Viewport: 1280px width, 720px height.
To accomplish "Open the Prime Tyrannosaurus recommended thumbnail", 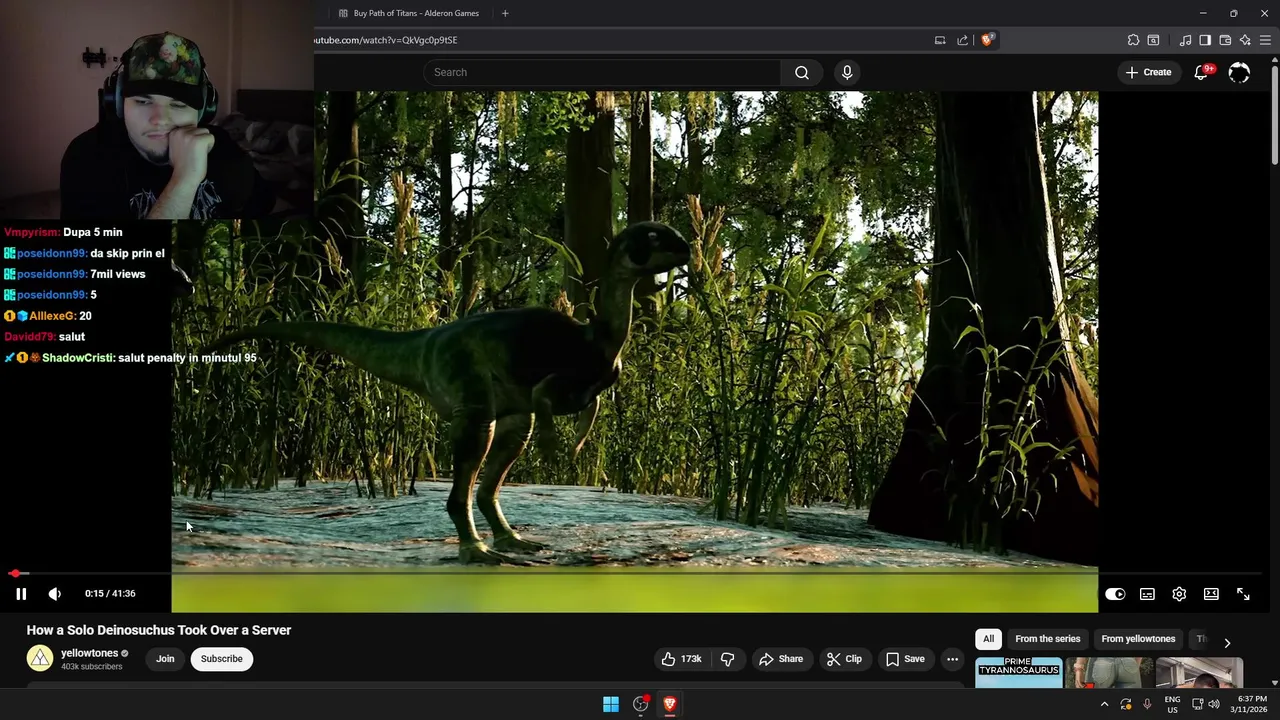I will click(x=1019, y=673).
